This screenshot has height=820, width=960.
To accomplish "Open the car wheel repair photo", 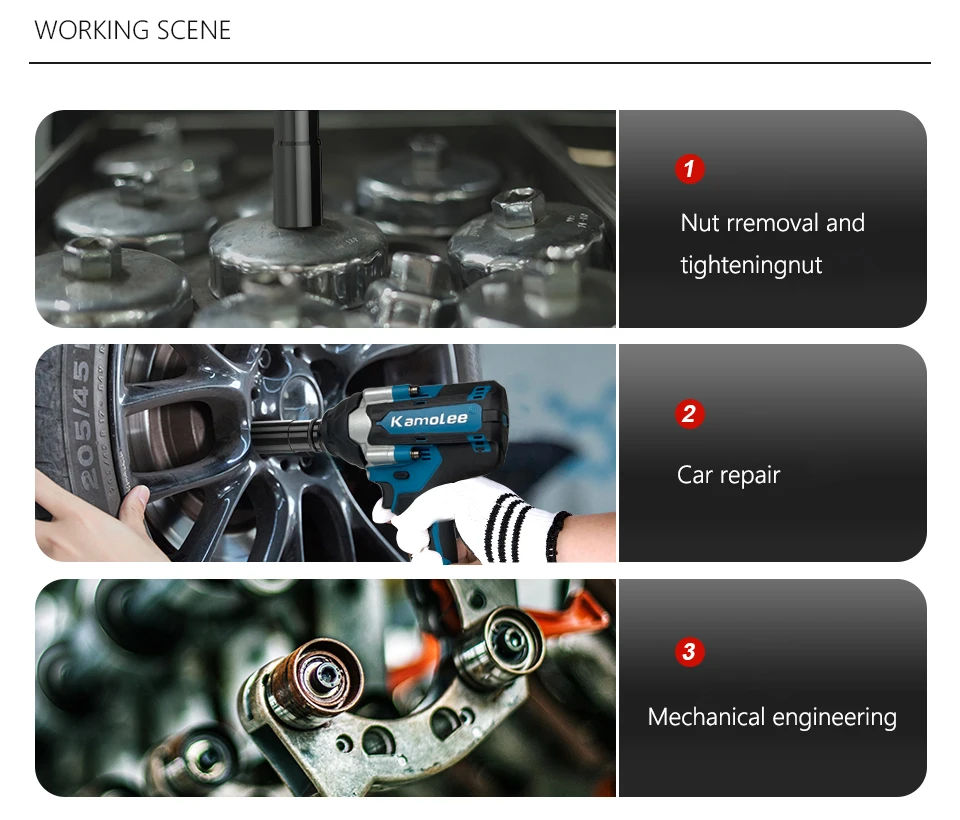I will click(325, 453).
